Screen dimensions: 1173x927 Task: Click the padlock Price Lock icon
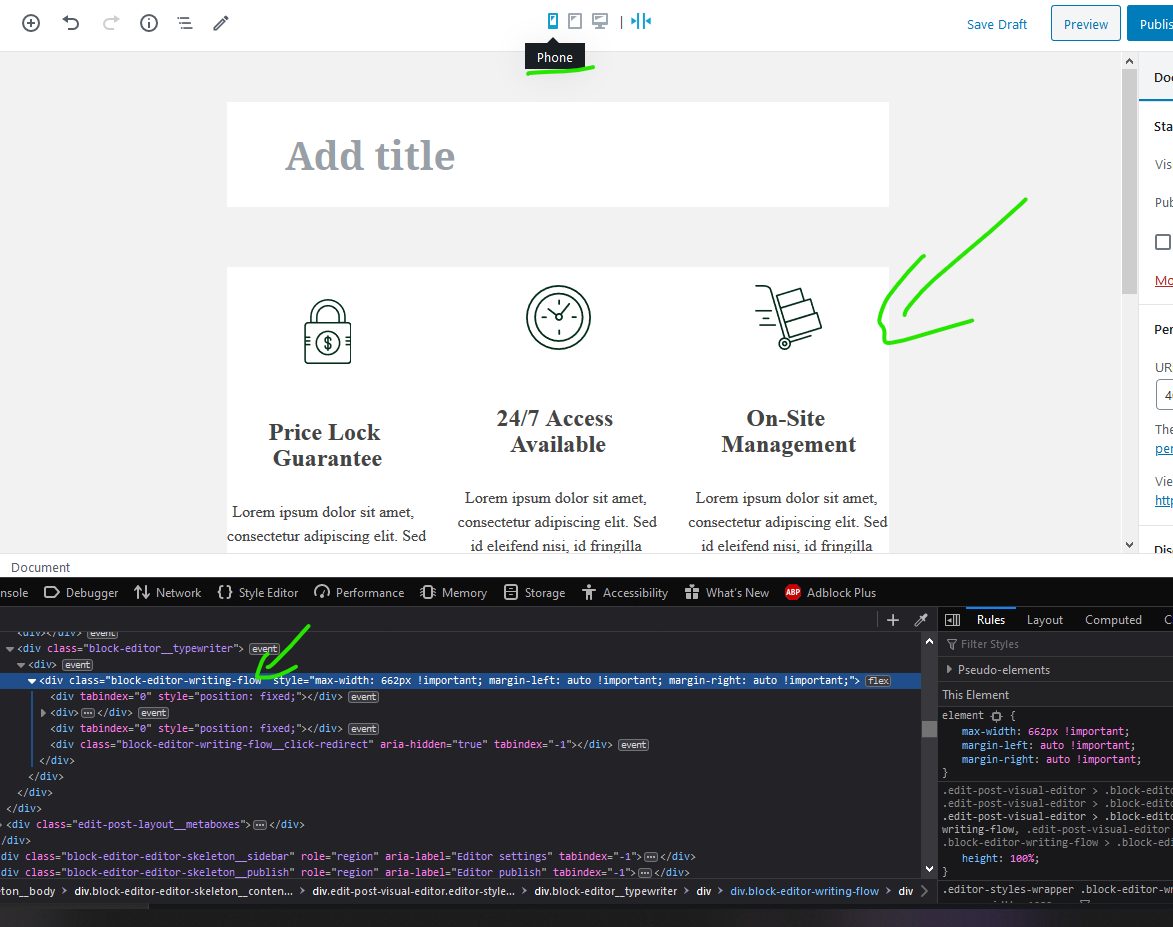point(328,331)
